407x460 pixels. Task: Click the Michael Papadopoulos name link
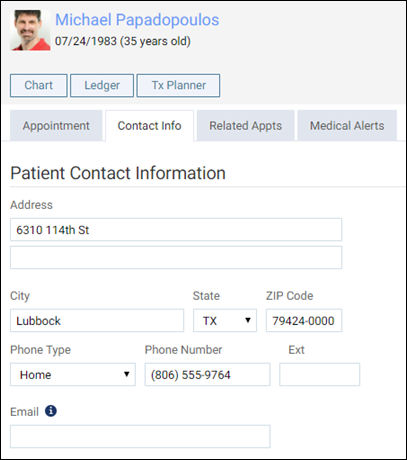click(x=137, y=20)
